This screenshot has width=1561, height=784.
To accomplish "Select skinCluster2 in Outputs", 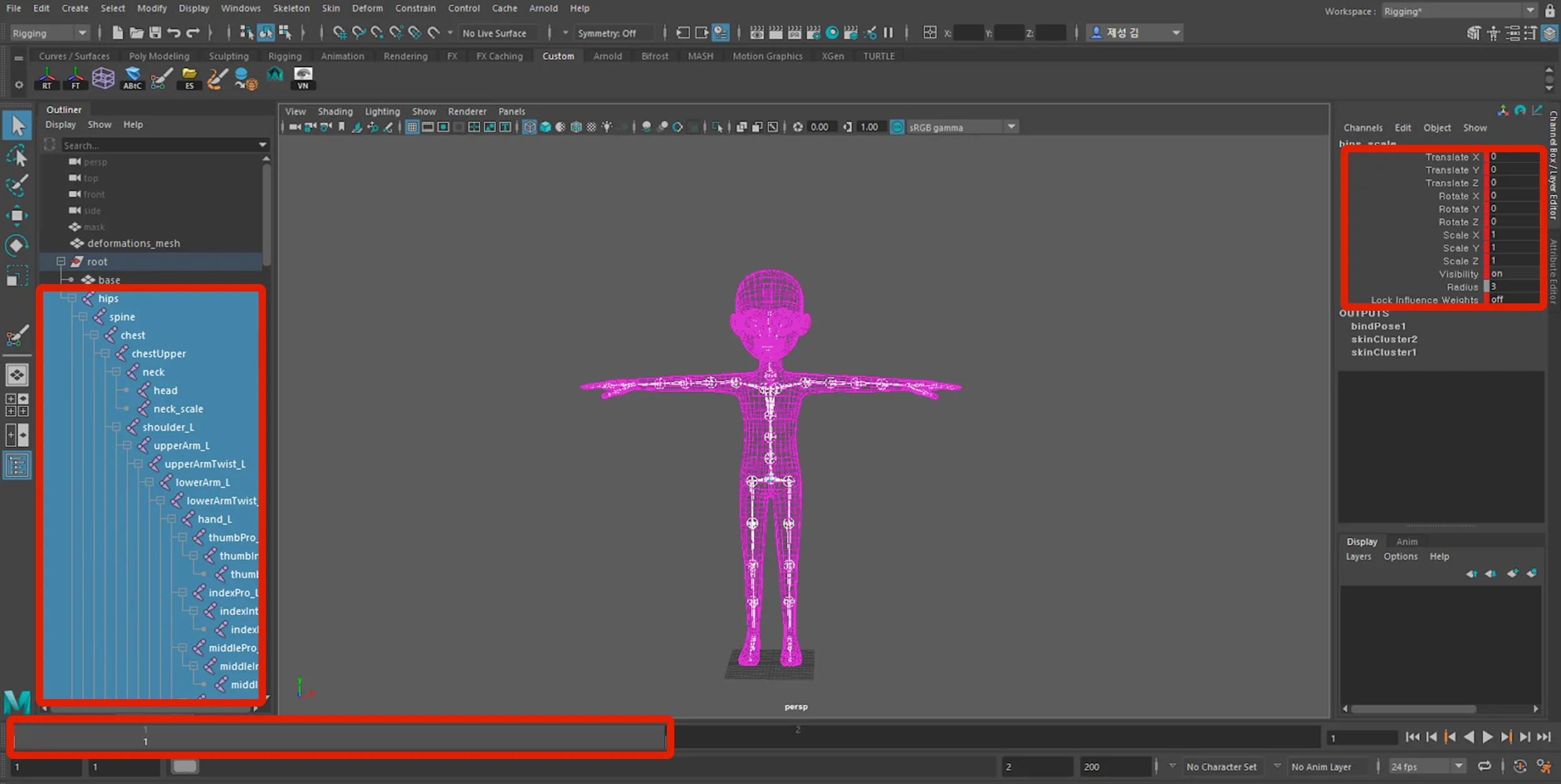I will 1384,339.
